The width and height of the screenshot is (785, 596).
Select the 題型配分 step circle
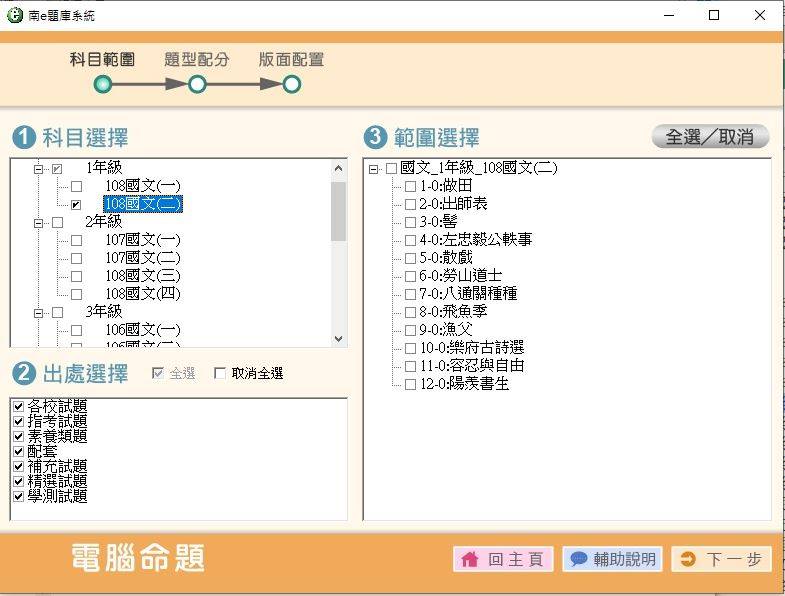click(x=197, y=85)
